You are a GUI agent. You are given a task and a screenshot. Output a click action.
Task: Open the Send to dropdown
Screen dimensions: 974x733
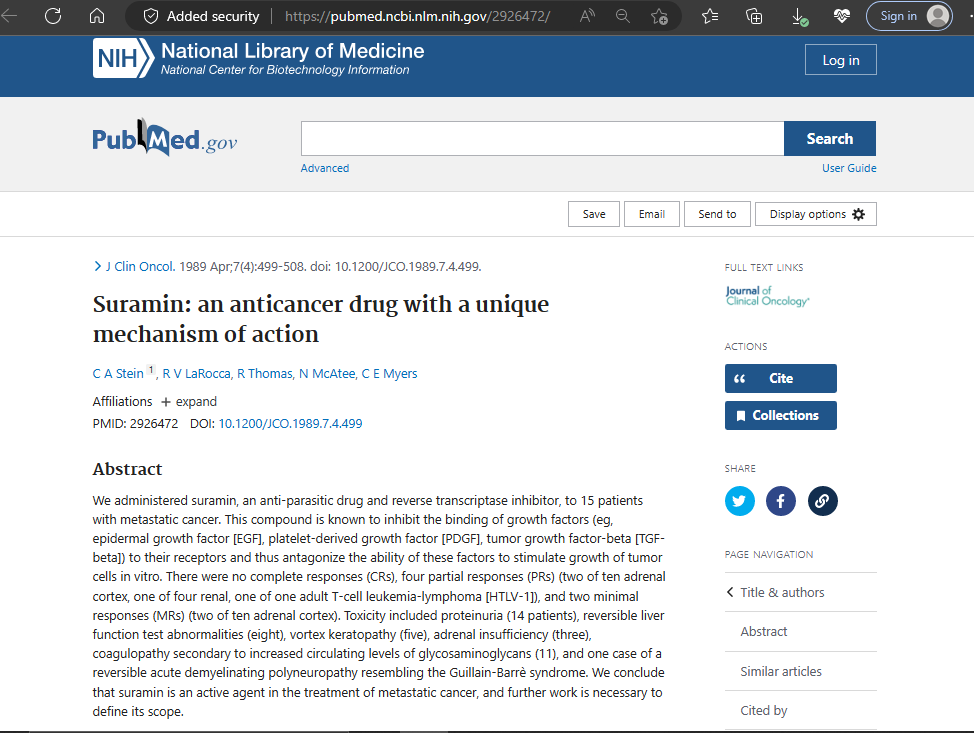717,214
